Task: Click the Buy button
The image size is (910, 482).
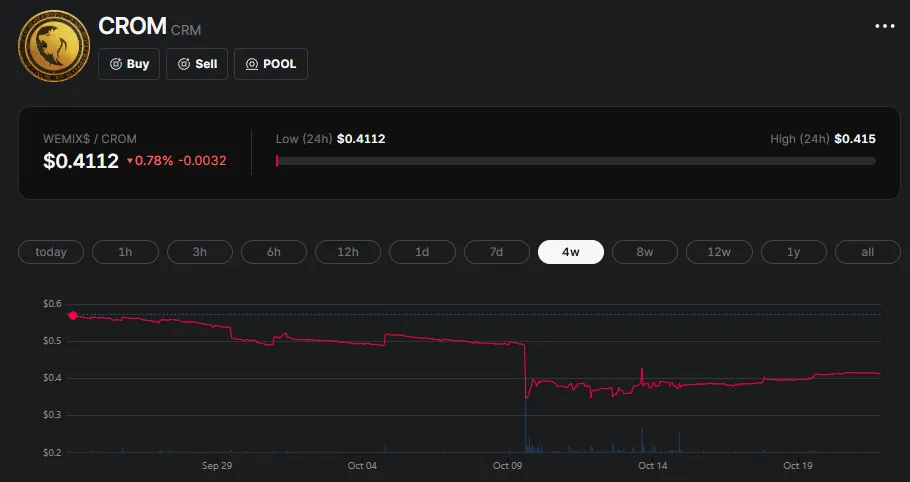Action: [x=129, y=64]
